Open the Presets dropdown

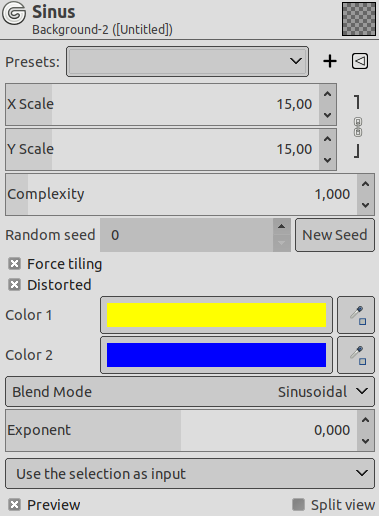point(187,61)
